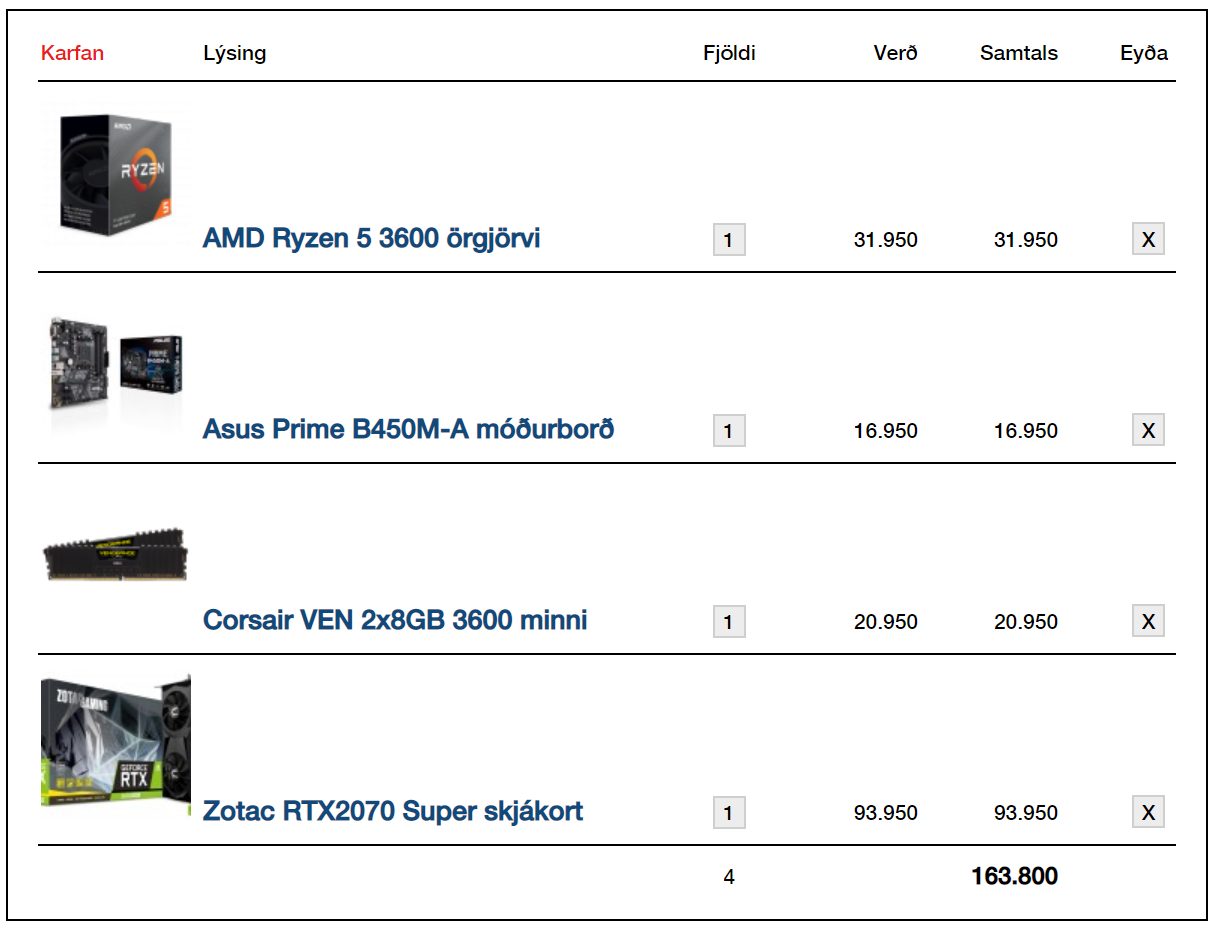Click the quantity box for Asus motherboard
The width and height of the screenshot is (1215, 927).
pyautogui.click(x=728, y=431)
